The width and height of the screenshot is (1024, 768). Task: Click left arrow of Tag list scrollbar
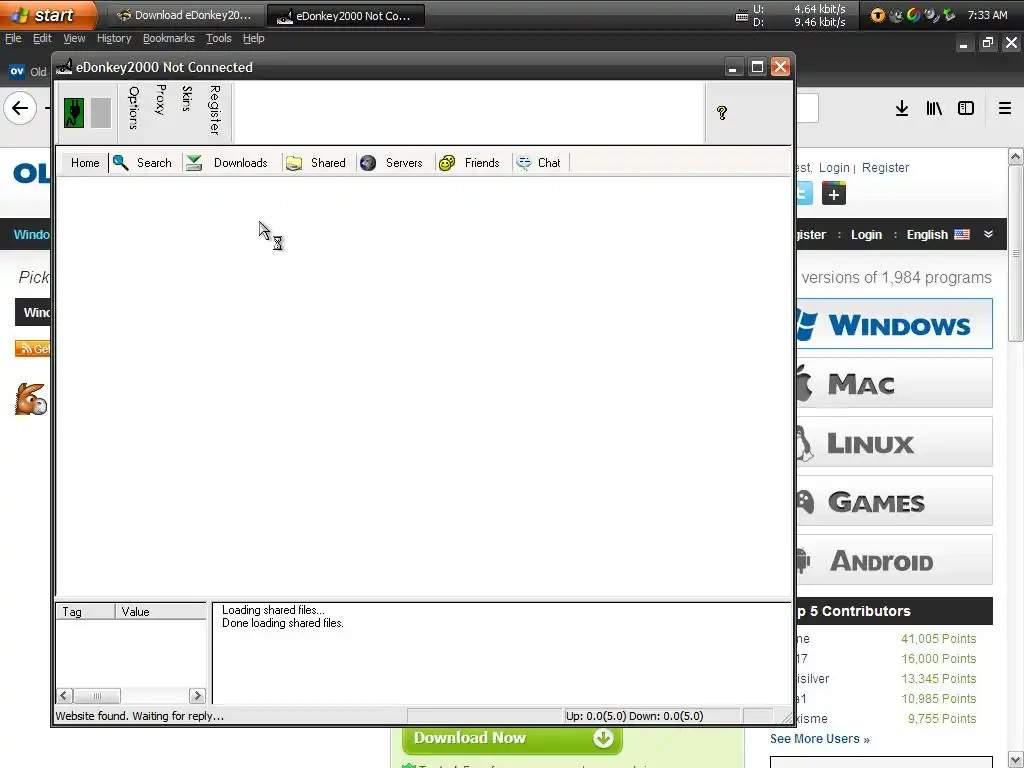[64, 696]
